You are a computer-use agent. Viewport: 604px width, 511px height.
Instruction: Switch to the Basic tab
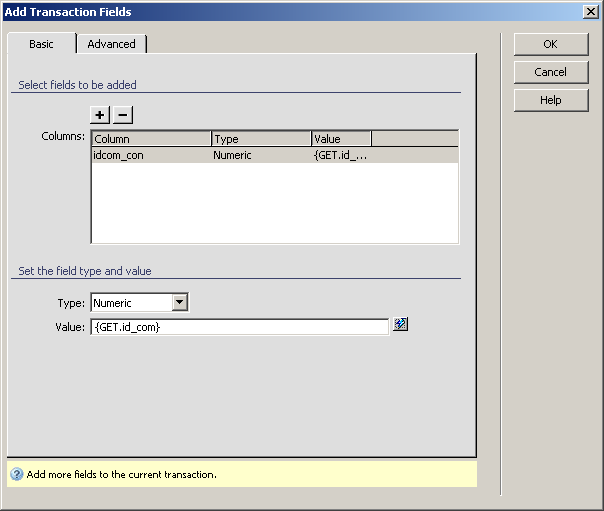click(41, 44)
